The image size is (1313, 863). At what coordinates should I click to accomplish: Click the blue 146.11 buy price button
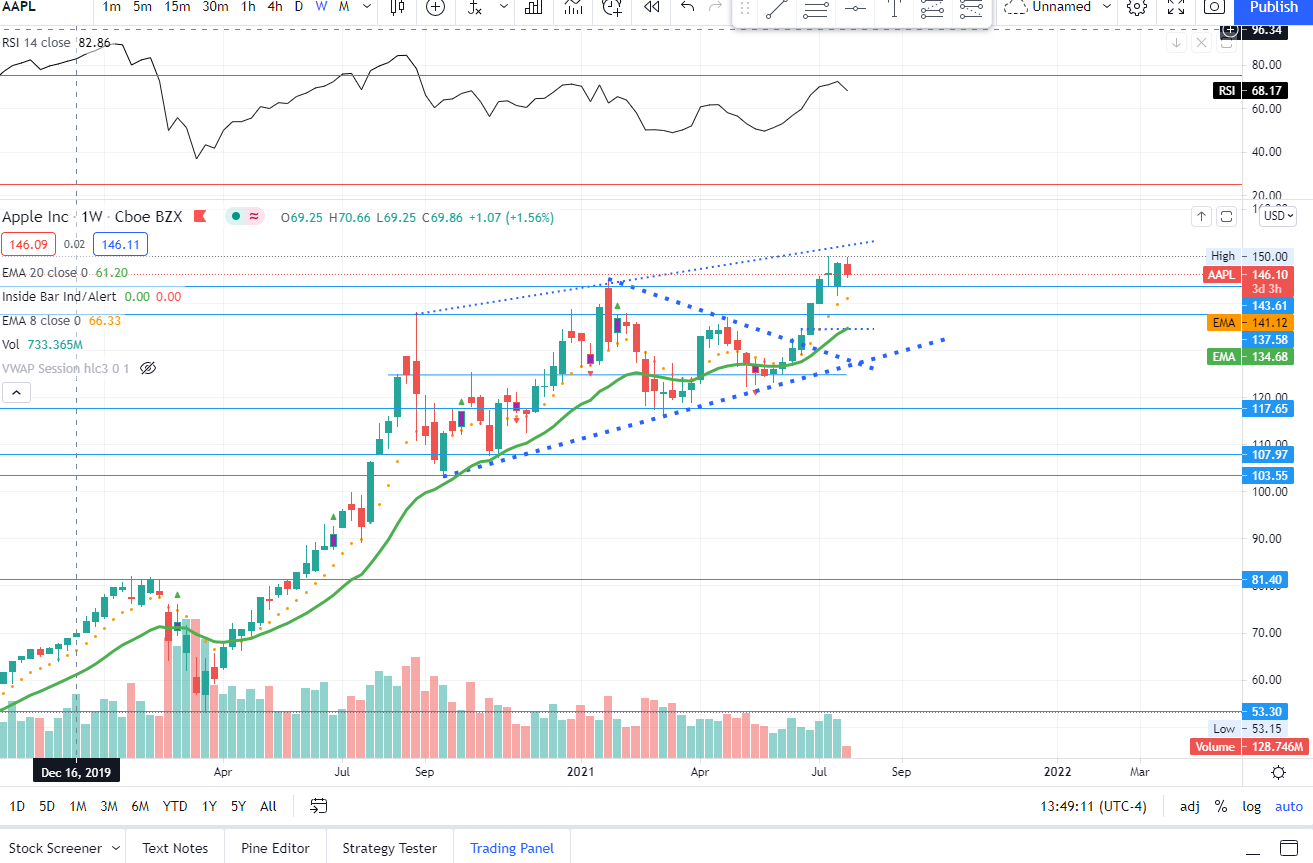point(120,243)
